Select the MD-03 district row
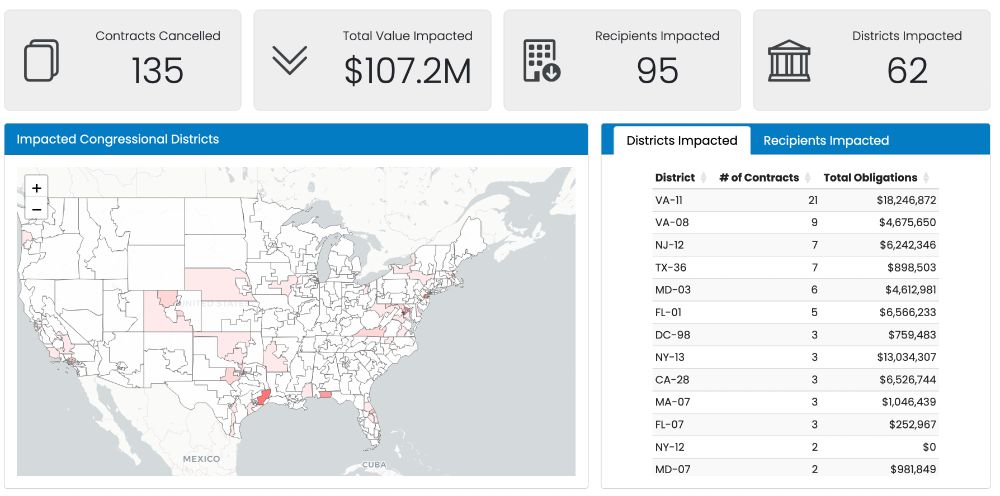The image size is (1000, 496). click(795, 290)
